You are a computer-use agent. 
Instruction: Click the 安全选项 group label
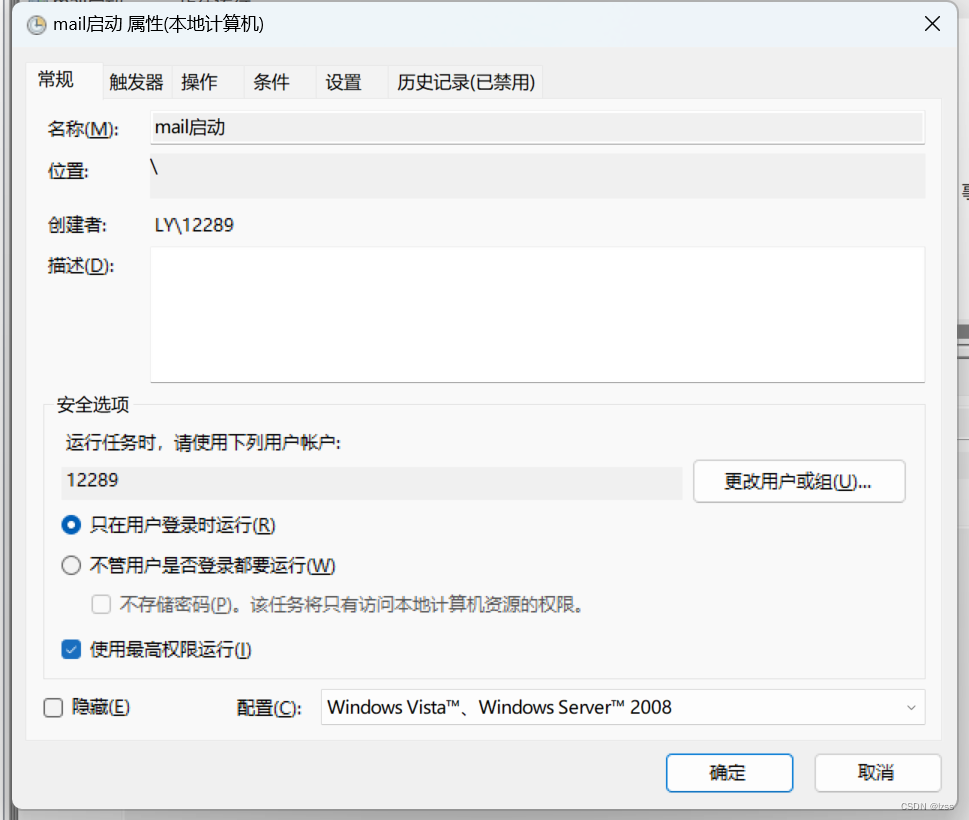click(x=93, y=405)
